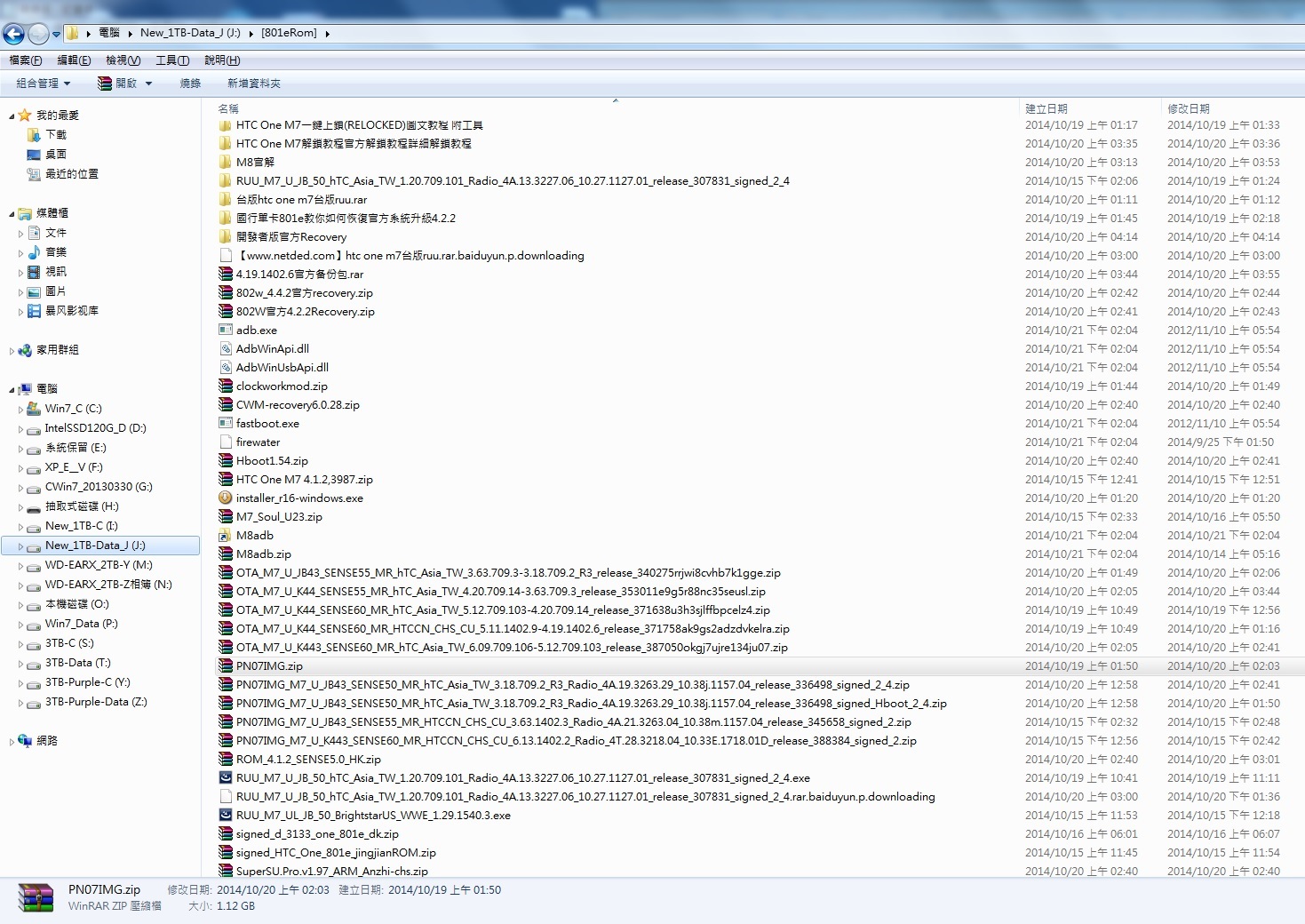This screenshot has height=924, width=1305.
Task: Select the 下載 folder icon in favorites
Action: 34,135
